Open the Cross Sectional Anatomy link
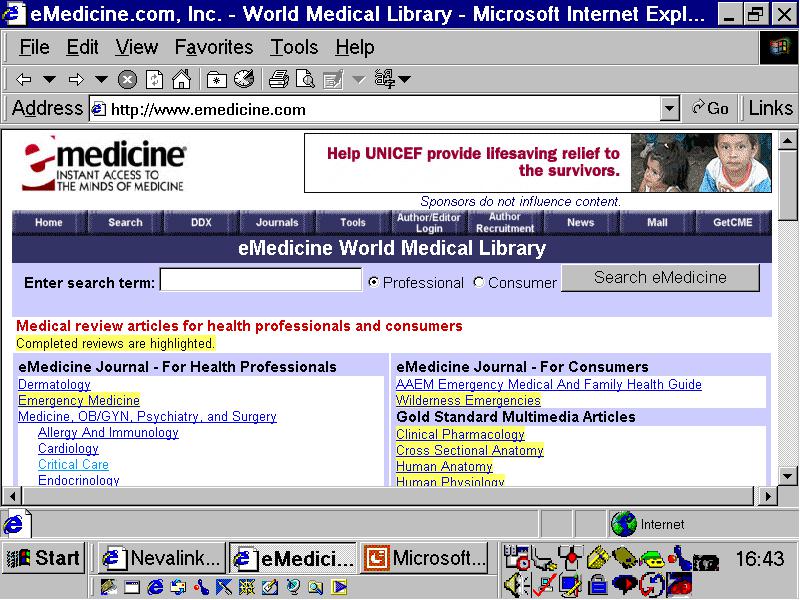This screenshot has height=600, width=800. tap(470, 450)
